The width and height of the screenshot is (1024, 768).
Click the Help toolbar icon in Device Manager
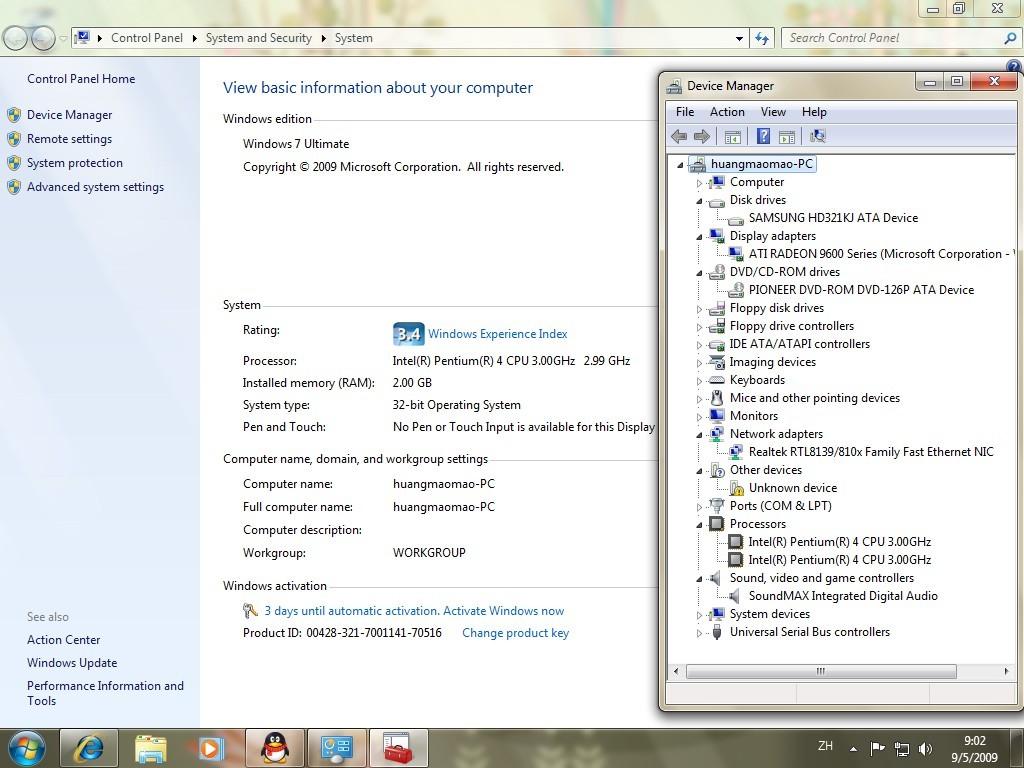tap(763, 136)
